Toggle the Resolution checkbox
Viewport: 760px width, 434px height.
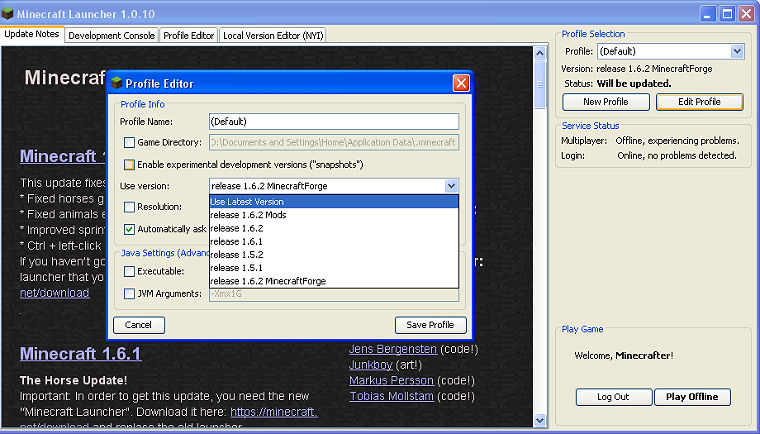point(129,207)
